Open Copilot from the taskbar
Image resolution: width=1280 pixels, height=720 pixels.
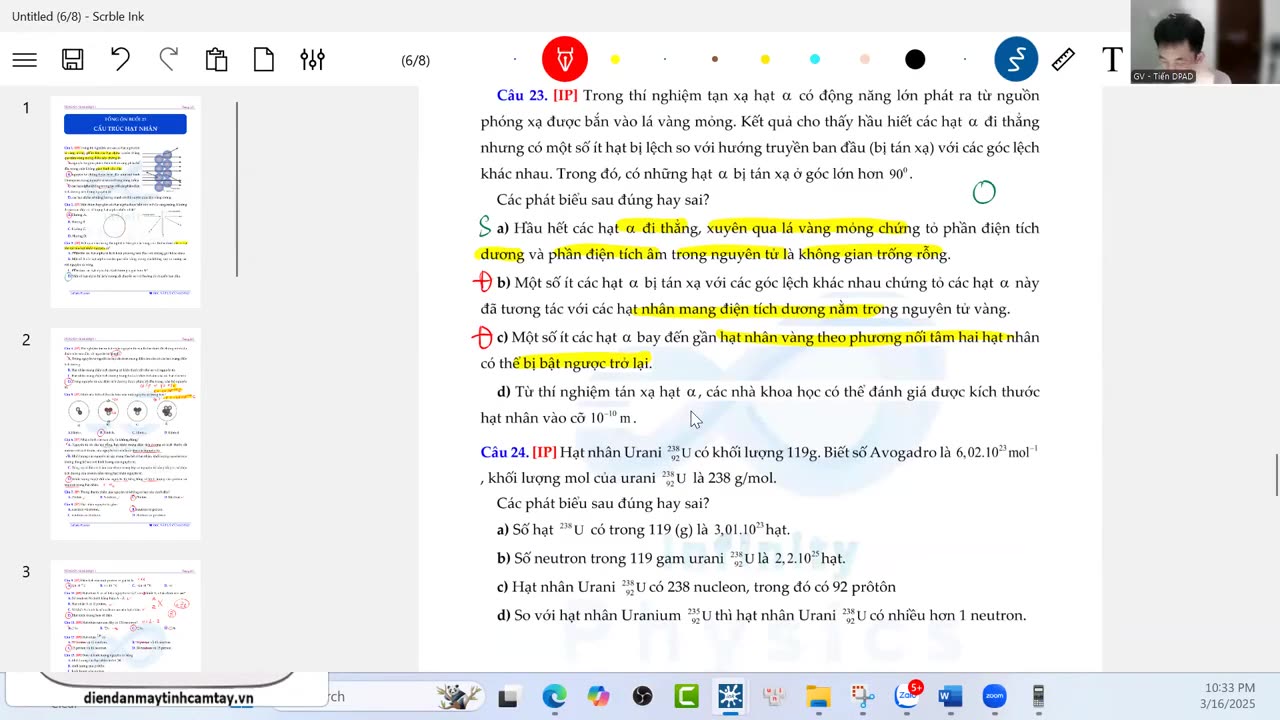[598, 696]
